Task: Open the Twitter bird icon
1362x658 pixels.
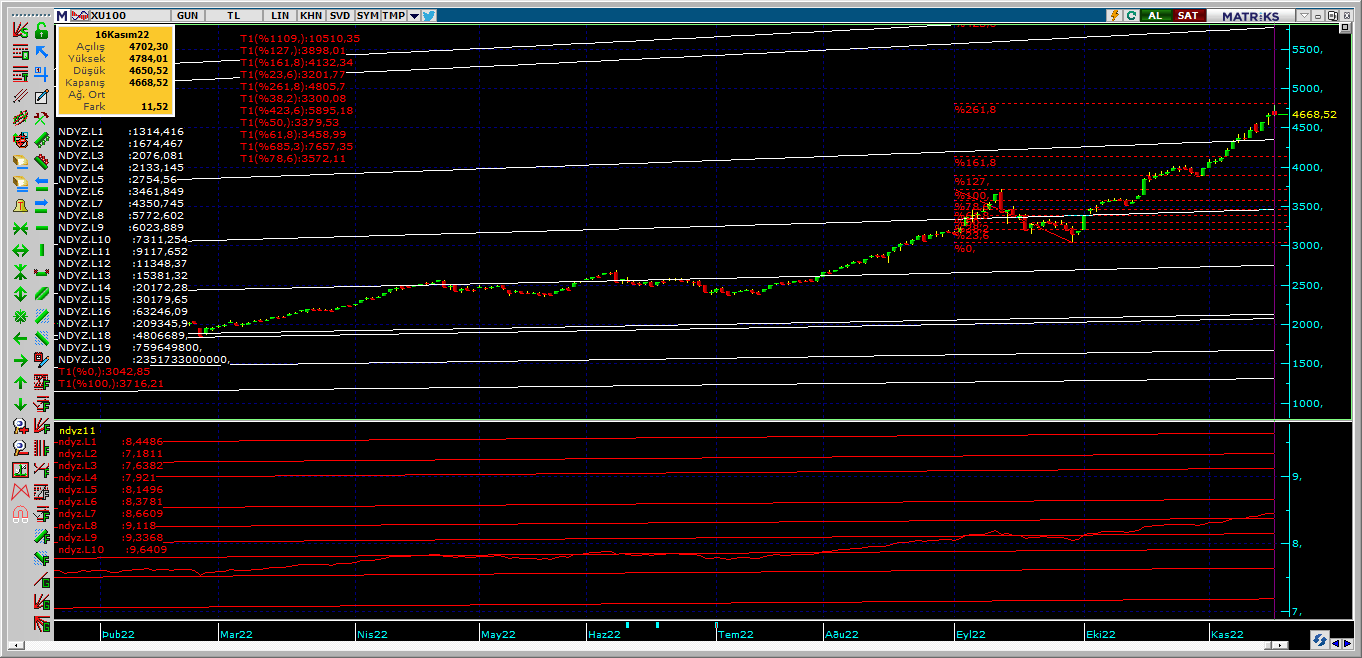Action: click(428, 16)
